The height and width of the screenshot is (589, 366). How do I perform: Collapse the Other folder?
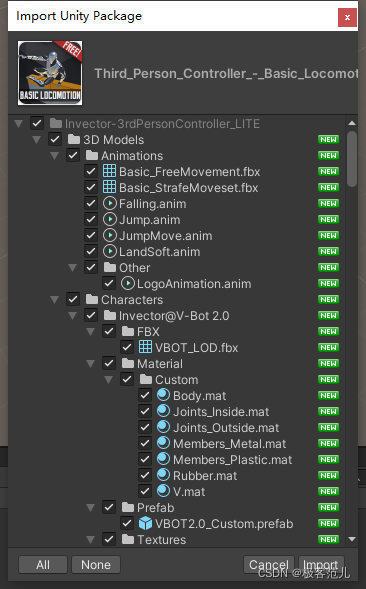click(73, 268)
